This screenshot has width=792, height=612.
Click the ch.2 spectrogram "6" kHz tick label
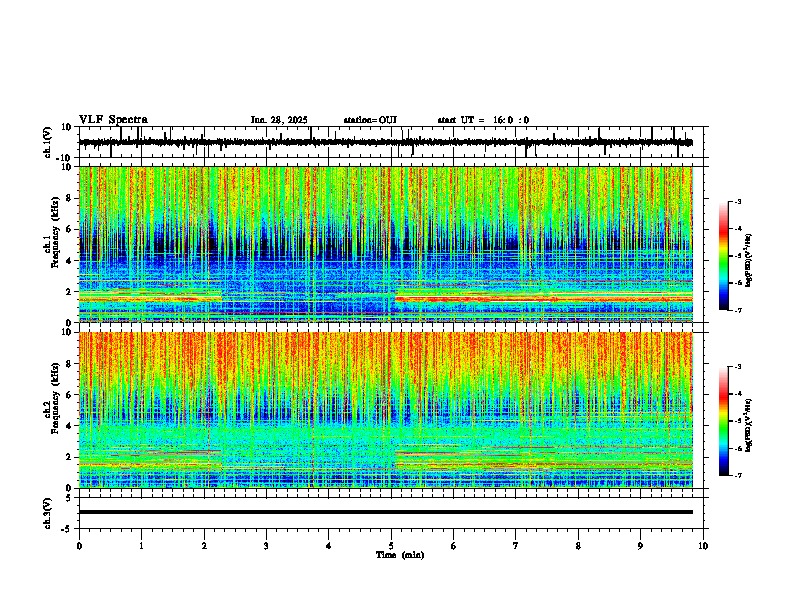[x=69, y=394]
